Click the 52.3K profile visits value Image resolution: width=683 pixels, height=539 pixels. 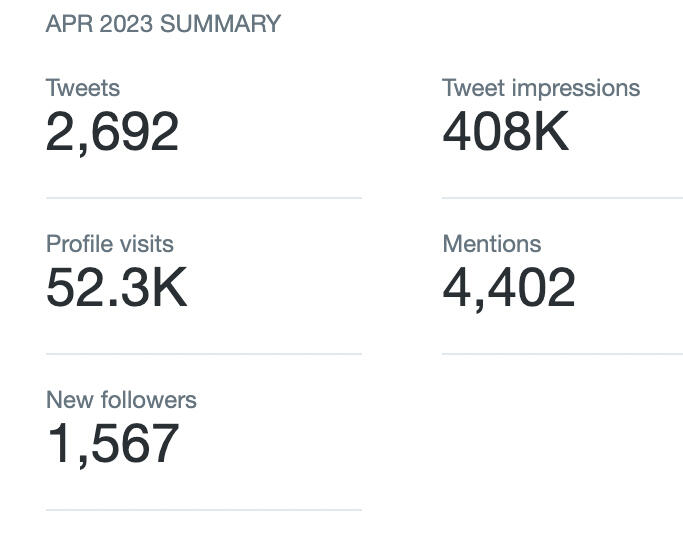tap(117, 288)
